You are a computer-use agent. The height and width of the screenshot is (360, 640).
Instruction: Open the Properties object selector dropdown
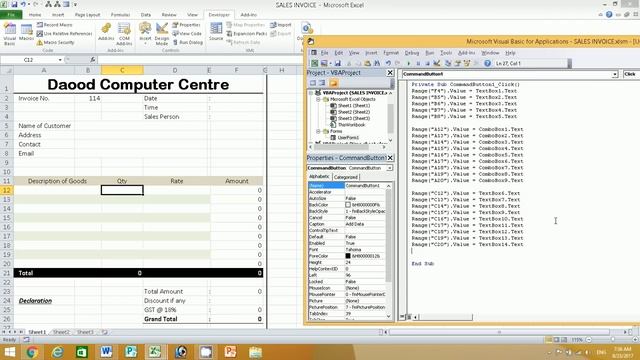click(x=390, y=168)
